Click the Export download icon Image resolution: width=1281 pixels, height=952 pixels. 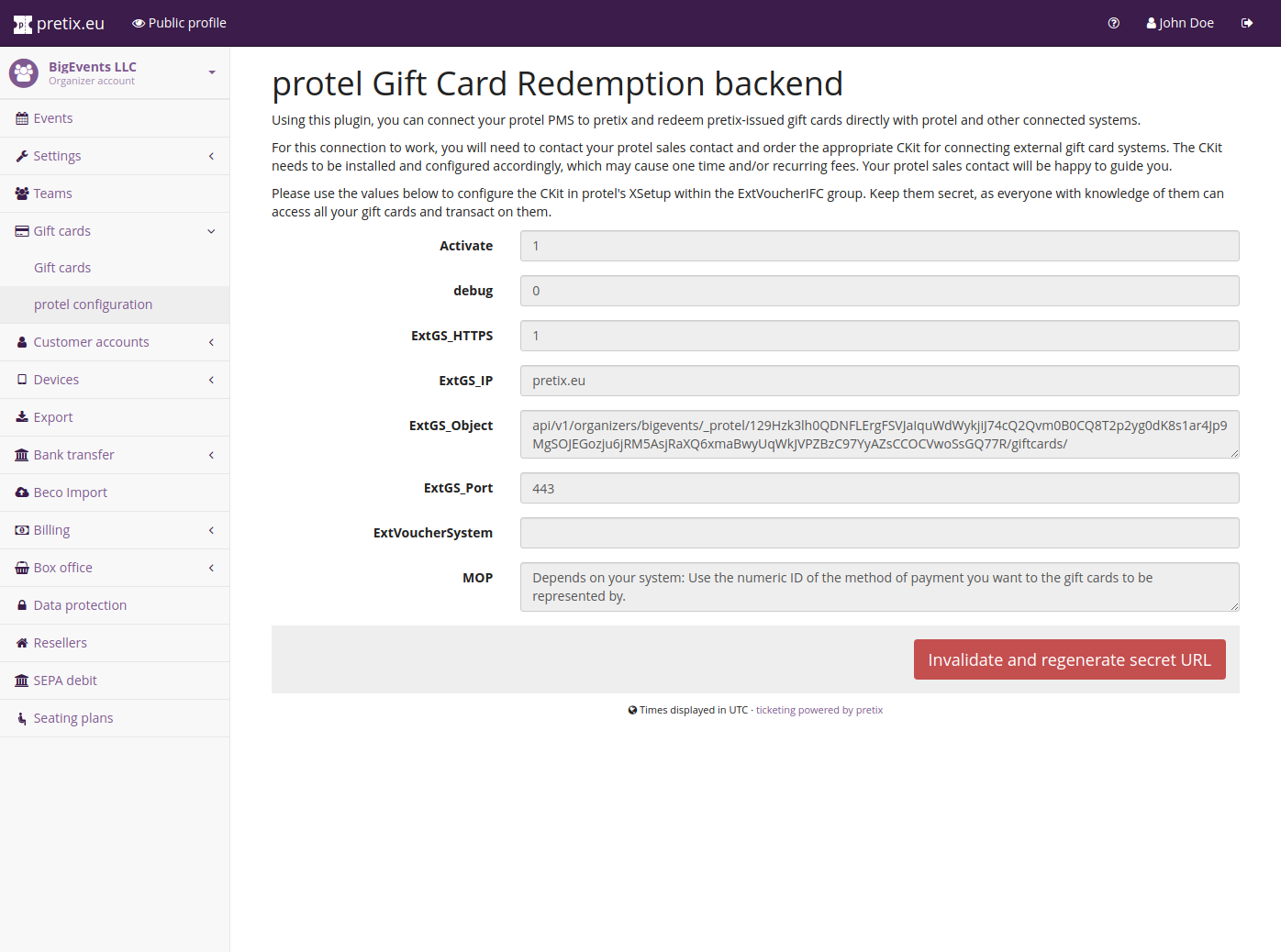(22, 417)
